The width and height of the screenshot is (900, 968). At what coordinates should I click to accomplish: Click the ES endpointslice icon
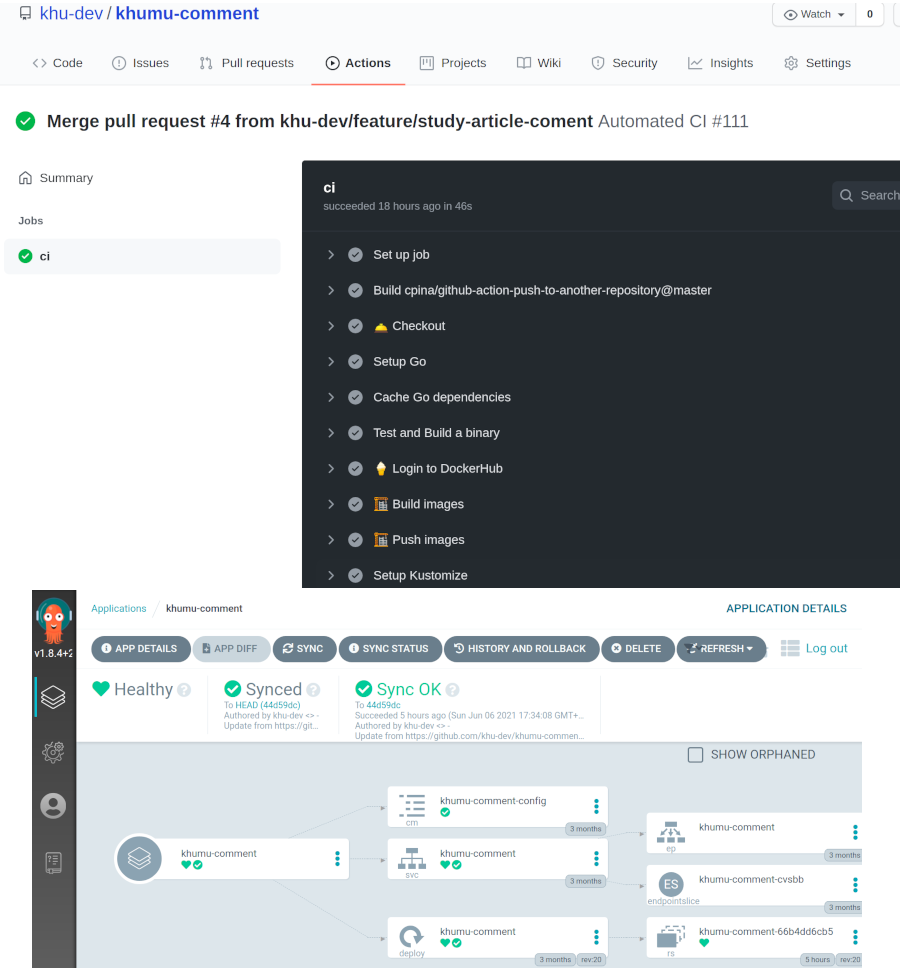coord(671,884)
